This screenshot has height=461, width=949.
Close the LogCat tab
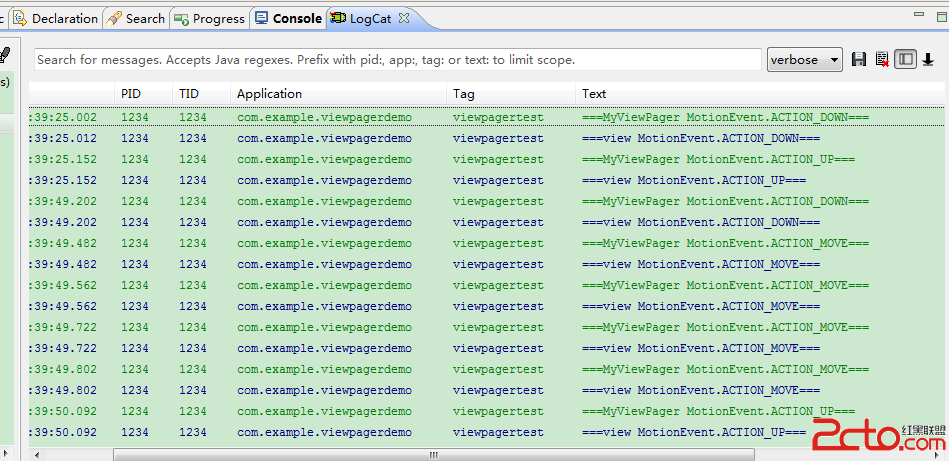[404, 18]
